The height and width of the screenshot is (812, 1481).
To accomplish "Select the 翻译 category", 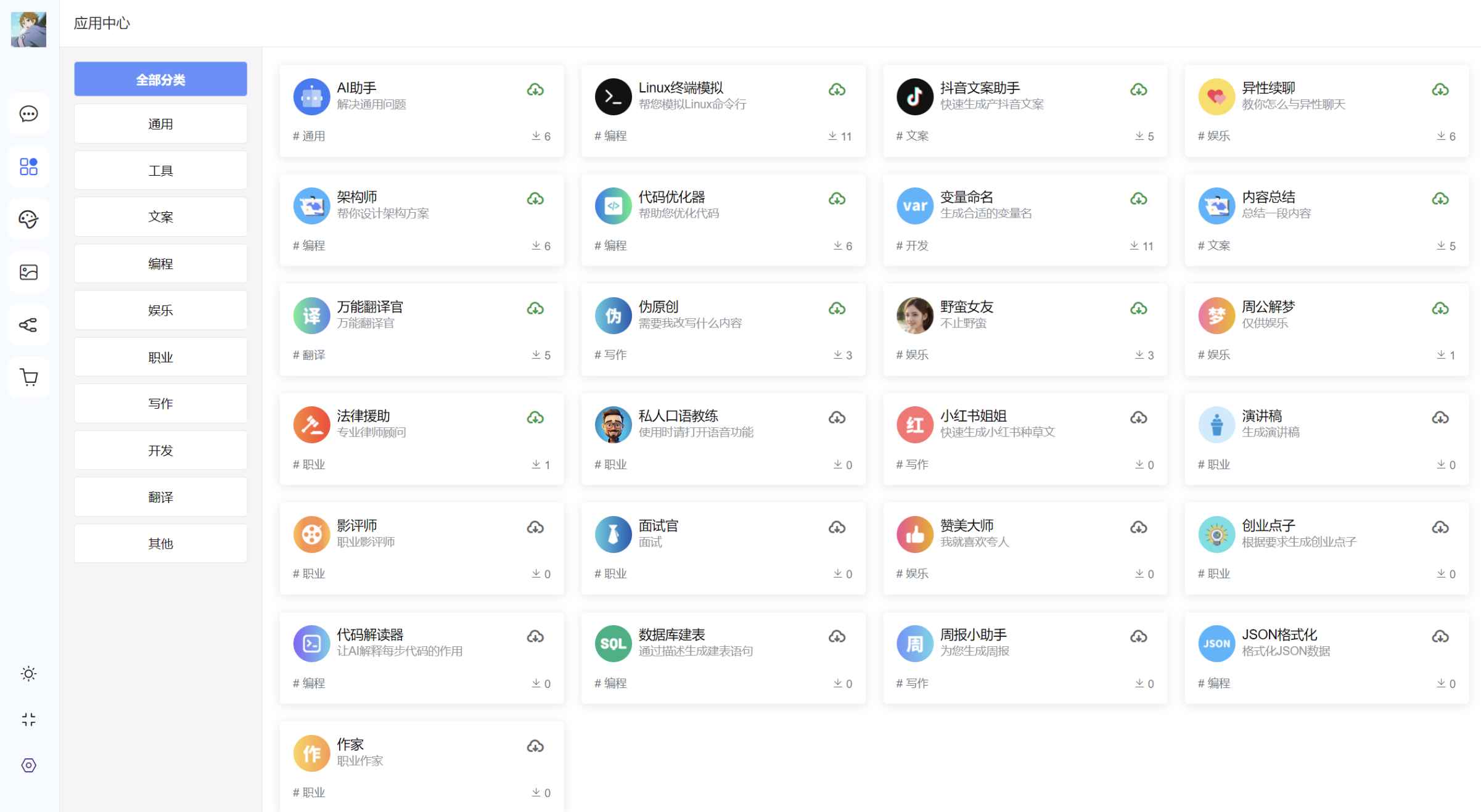I will point(160,496).
